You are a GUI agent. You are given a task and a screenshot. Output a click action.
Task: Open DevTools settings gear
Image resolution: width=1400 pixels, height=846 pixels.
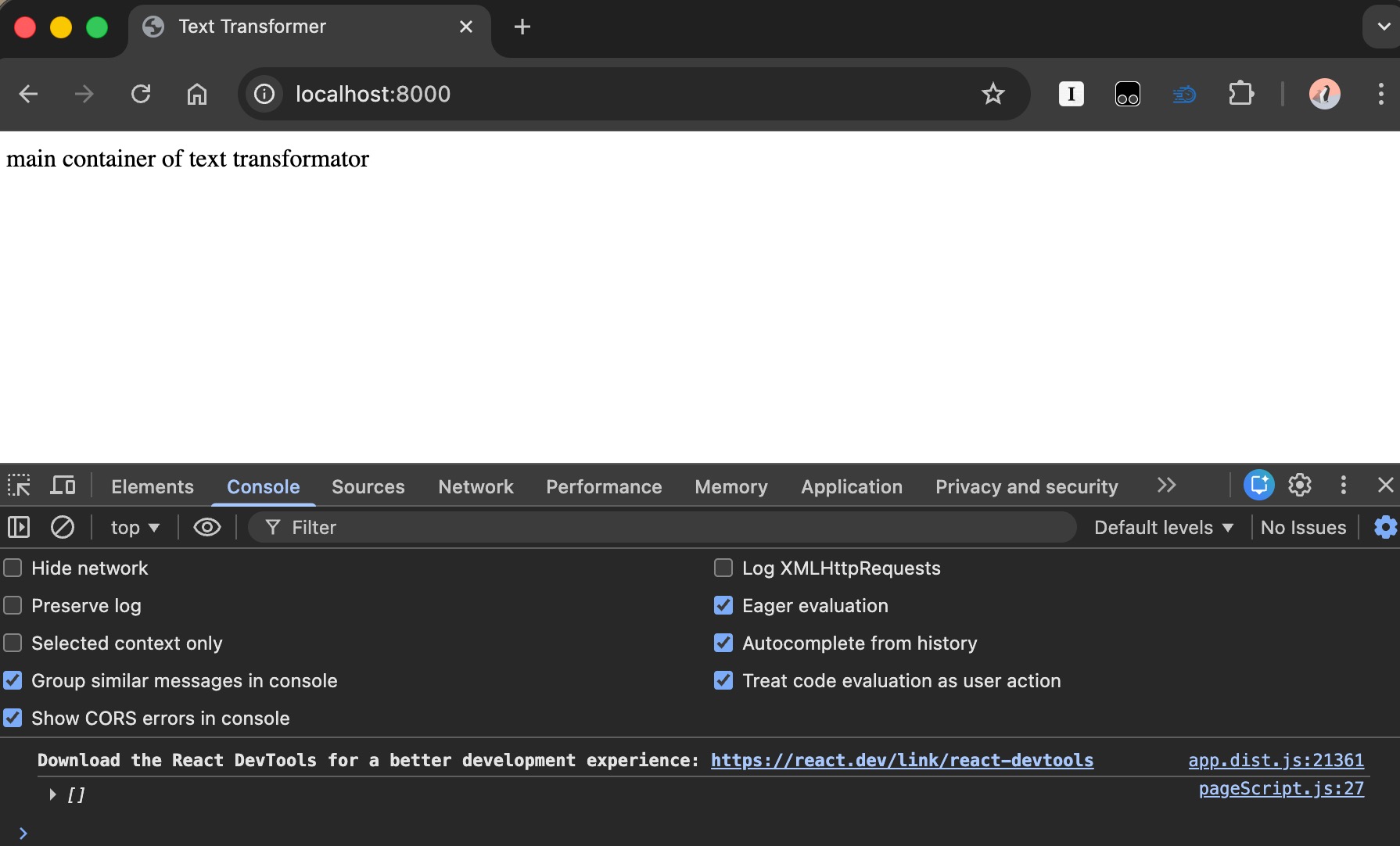[x=1299, y=486]
